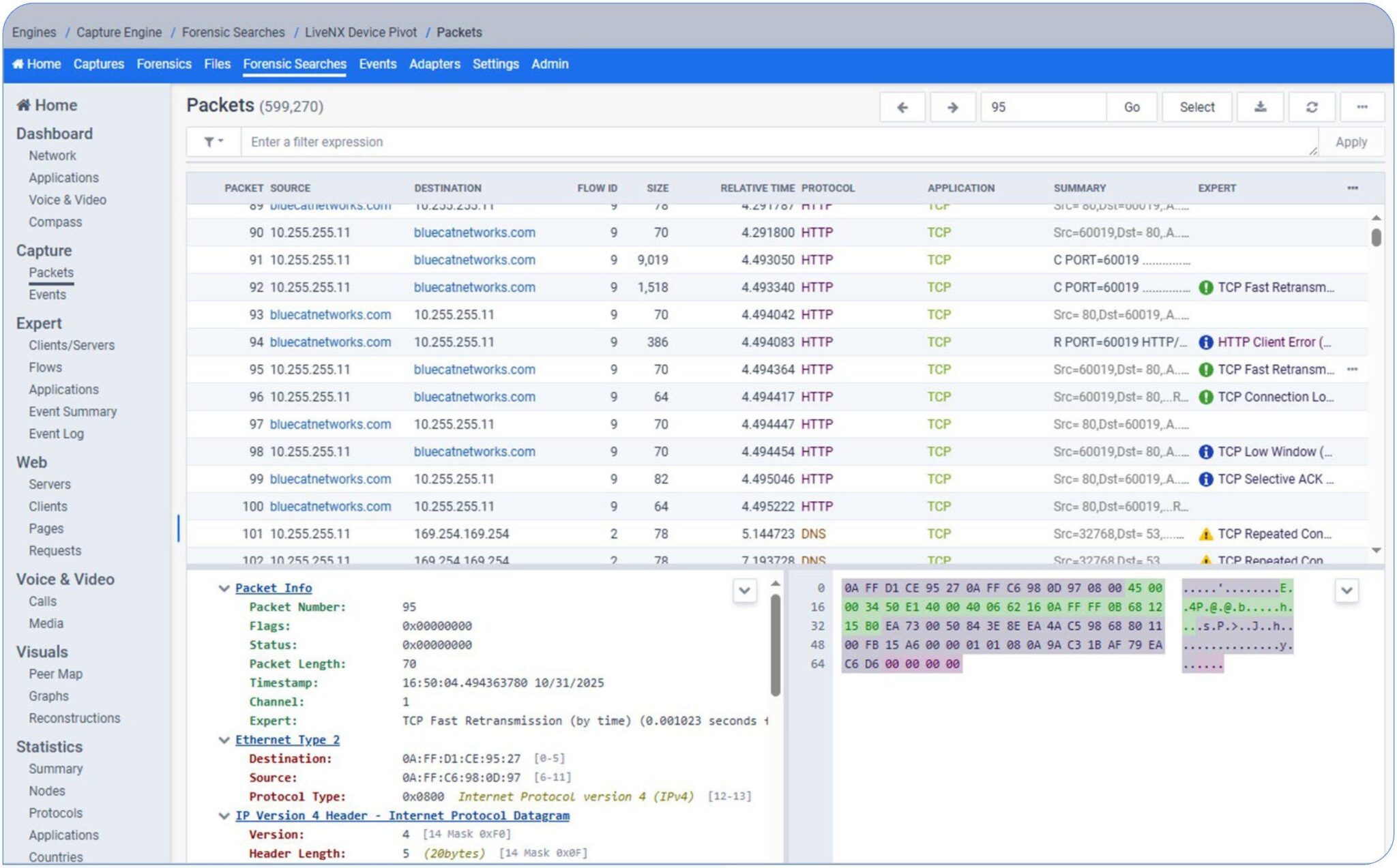This screenshot has width=1397, height=868.
Task: Apply the filter expression
Action: pyautogui.click(x=1351, y=142)
